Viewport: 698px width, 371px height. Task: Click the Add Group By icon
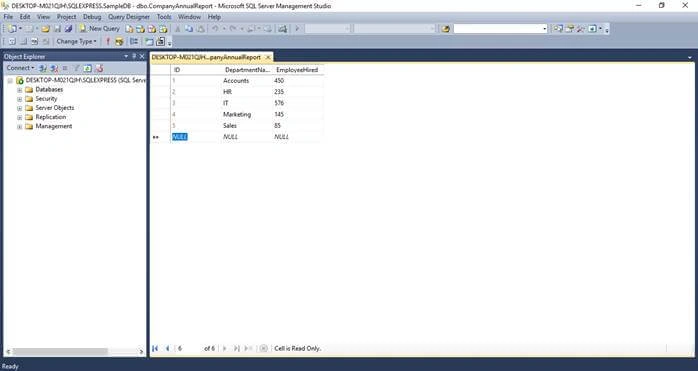point(134,41)
